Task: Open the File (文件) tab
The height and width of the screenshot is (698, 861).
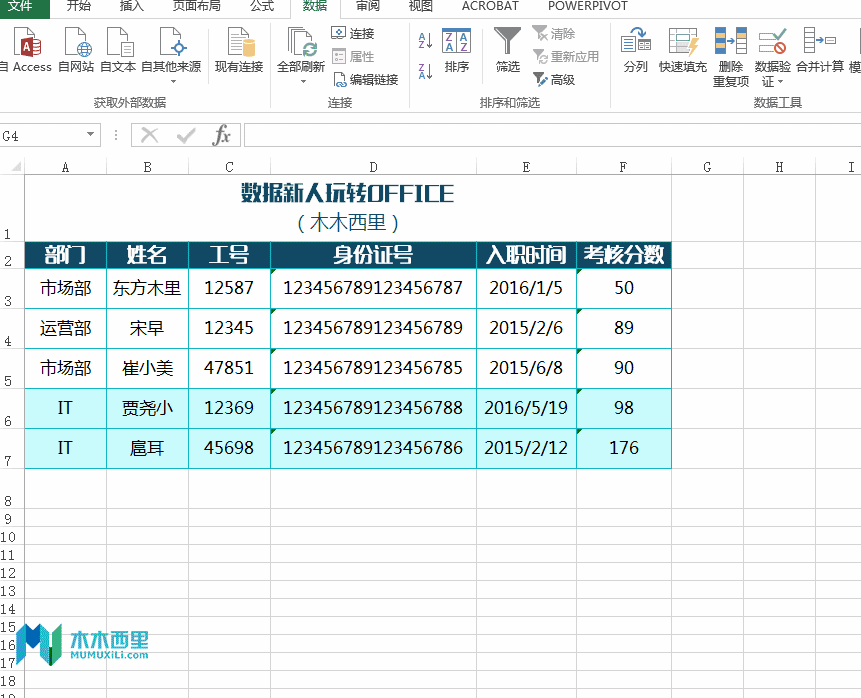Action: (21, 7)
